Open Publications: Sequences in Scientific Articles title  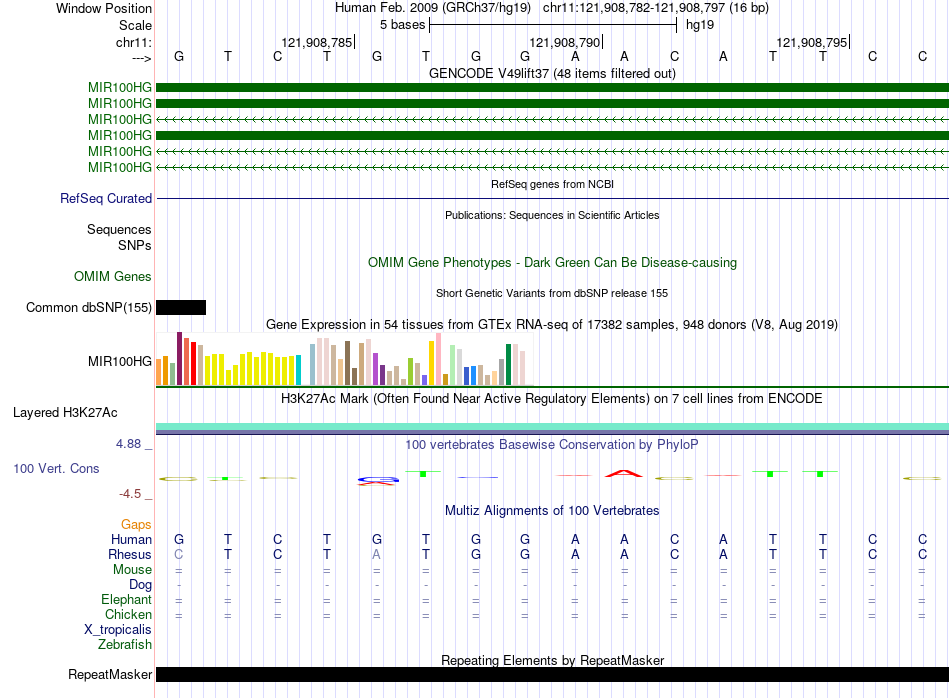tap(552, 215)
